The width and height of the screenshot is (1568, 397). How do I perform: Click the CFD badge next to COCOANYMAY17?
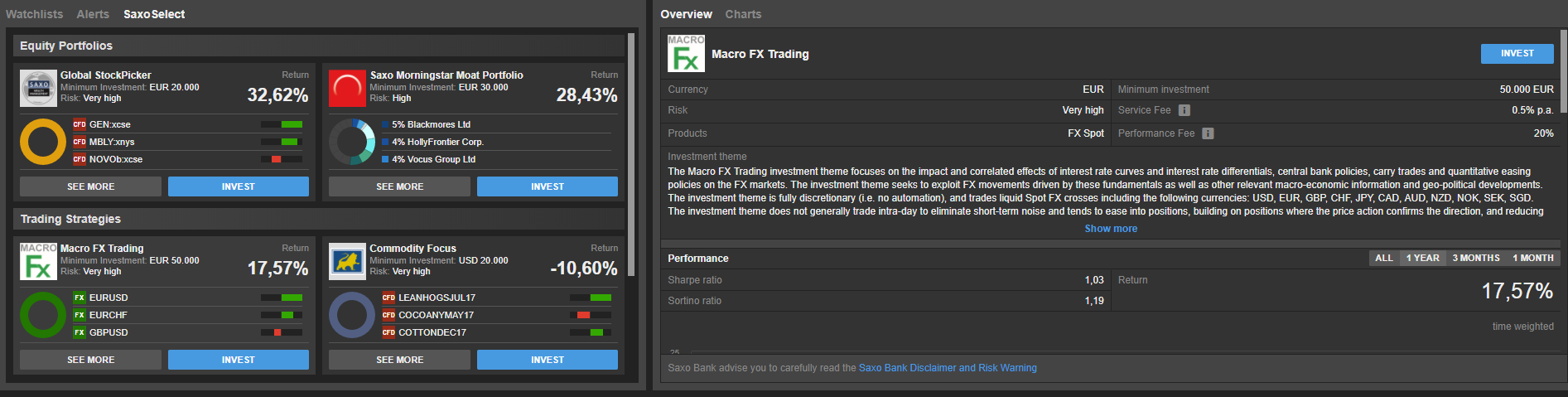pyautogui.click(x=388, y=315)
